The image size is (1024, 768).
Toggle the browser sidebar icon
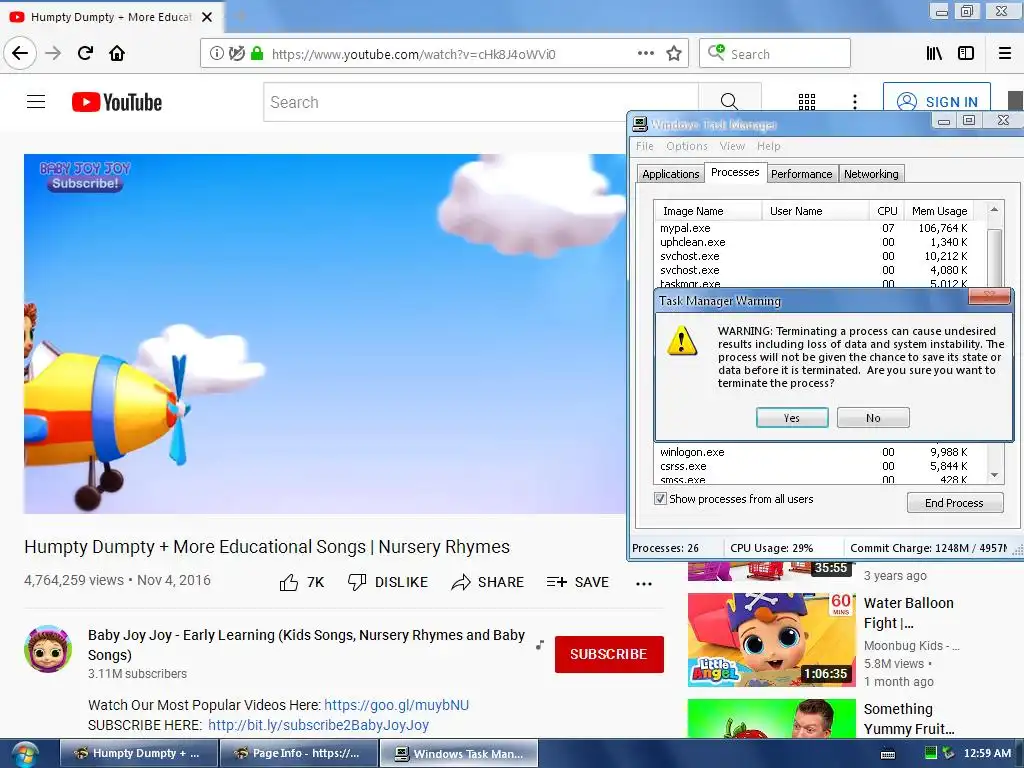pos(966,54)
